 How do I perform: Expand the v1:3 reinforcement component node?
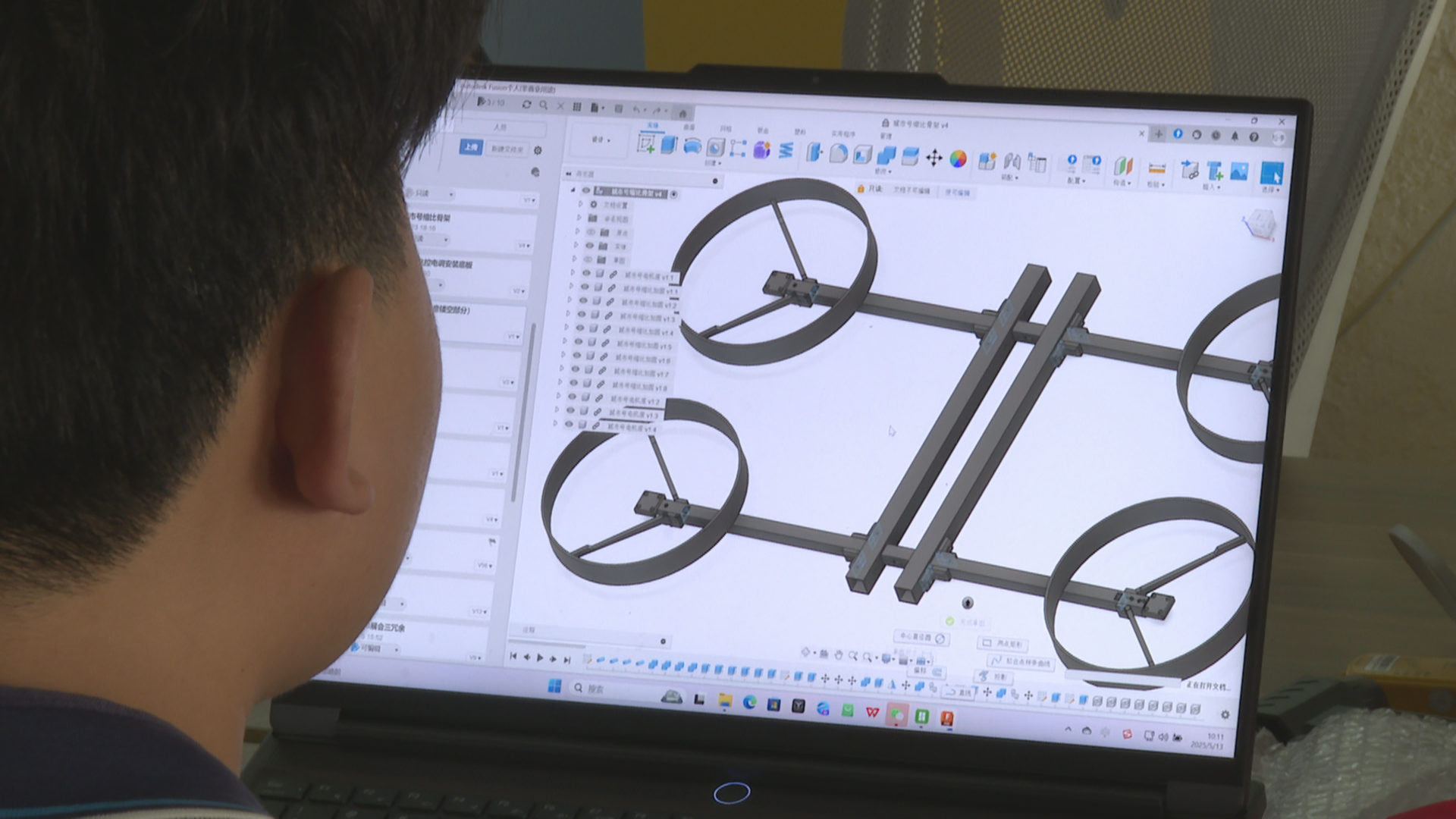pos(568,314)
